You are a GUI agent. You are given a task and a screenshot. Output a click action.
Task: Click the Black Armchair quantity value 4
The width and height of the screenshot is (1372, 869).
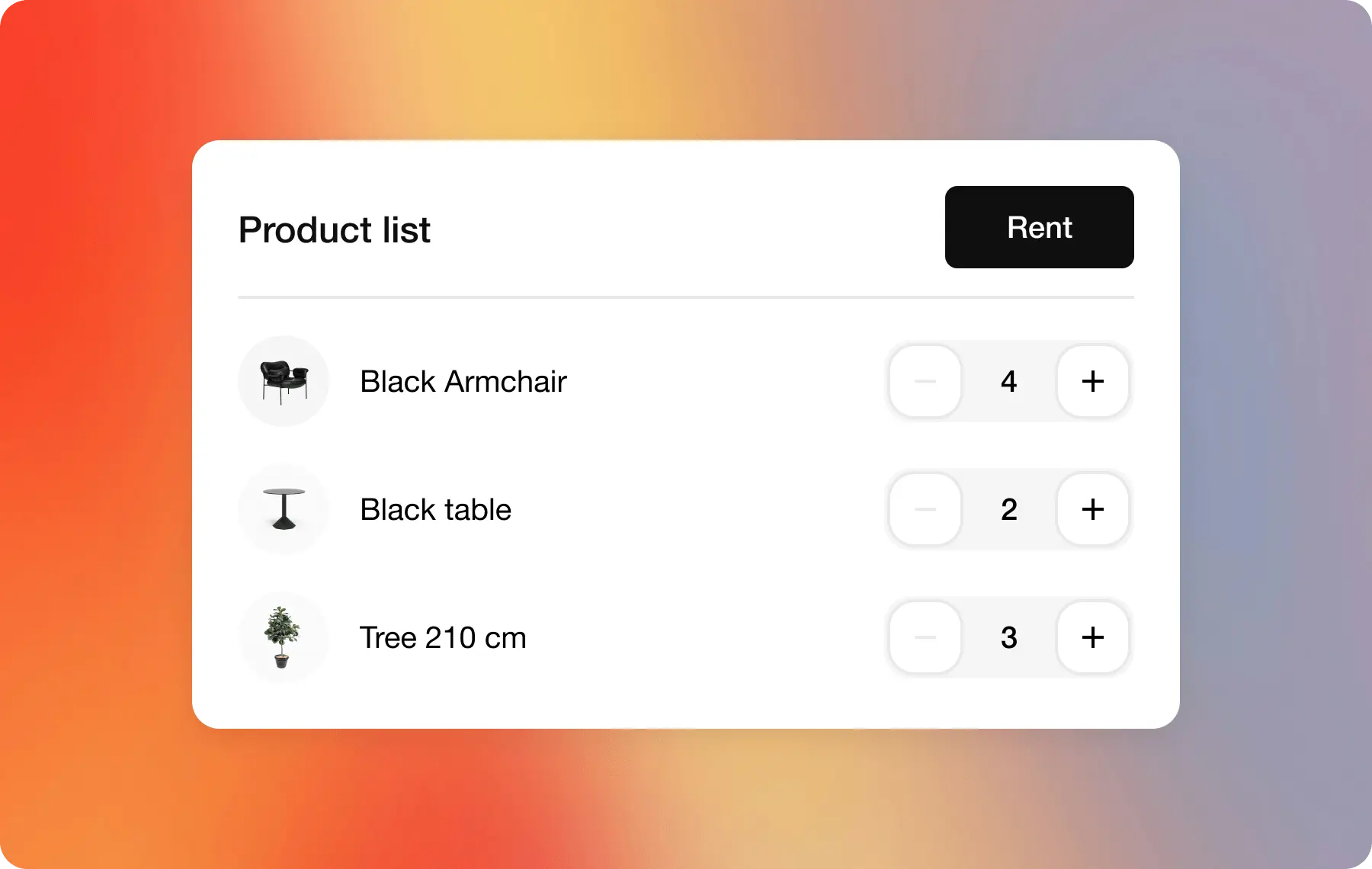[x=1008, y=381]
